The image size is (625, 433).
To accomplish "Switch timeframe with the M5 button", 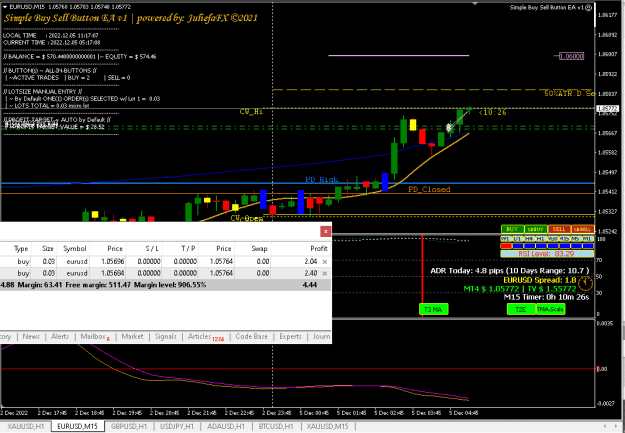I will tap(576, 239).
